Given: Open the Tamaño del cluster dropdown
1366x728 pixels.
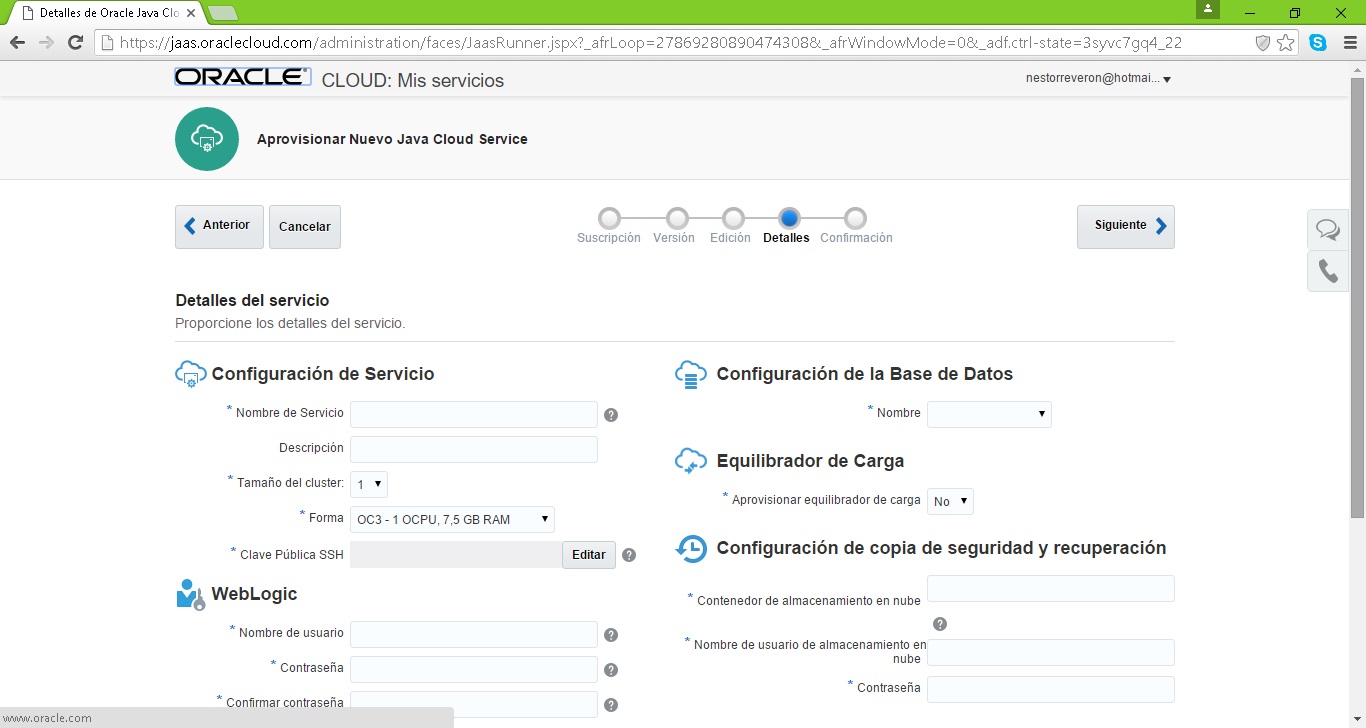Looking at the screenshot, I should click(x=368, y=484).
